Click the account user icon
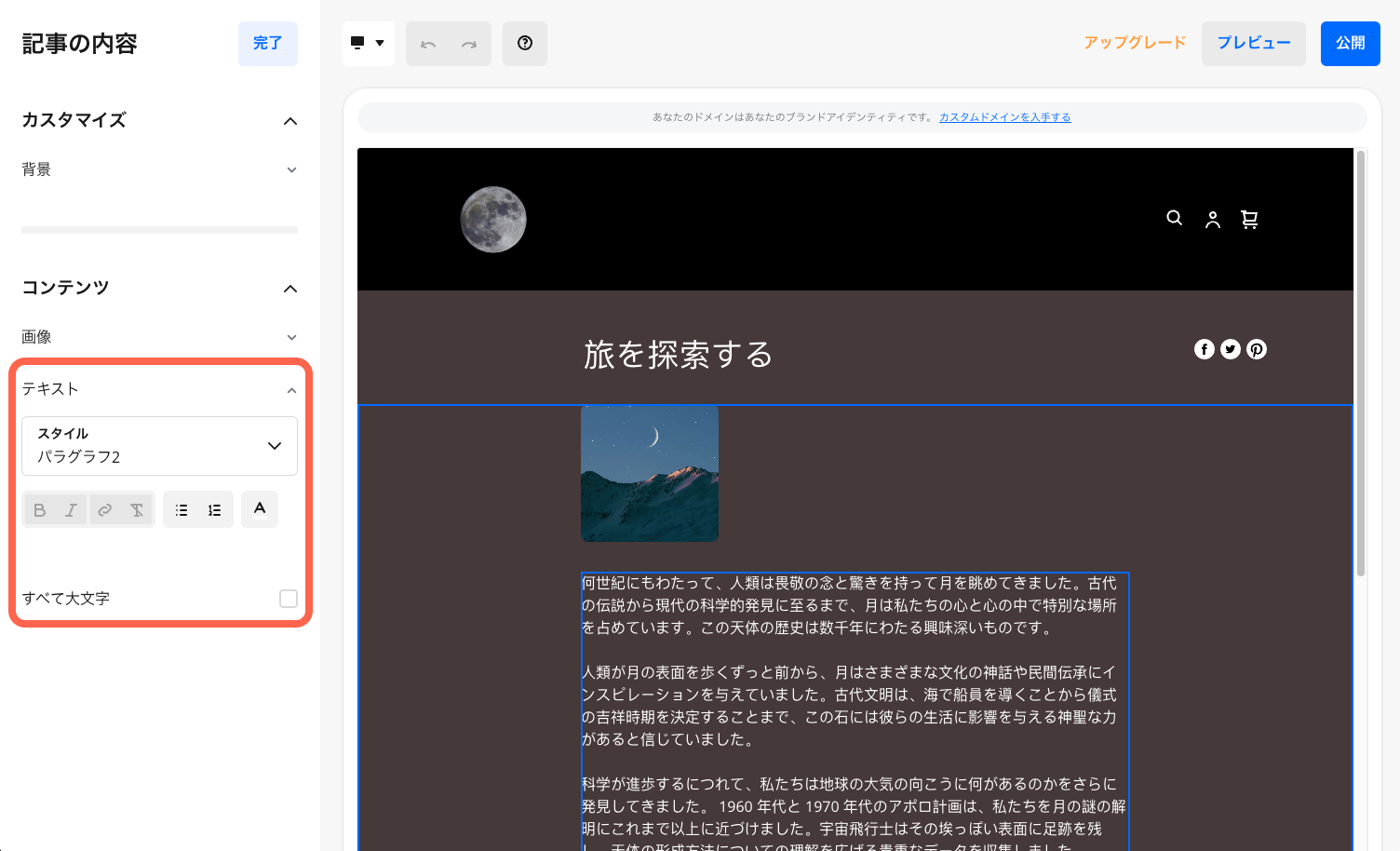1400x851 pixels. [x=1213, y=220]
